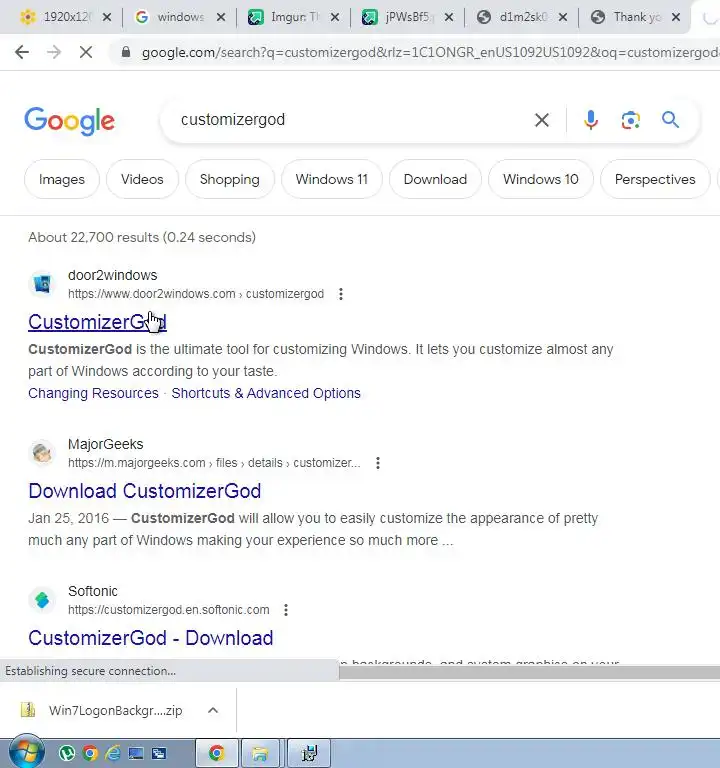The height and width of the screenshot is (768, 720).
Task: Open the CustomizerGod - Download Softonic result
Action: click(151, 638)
